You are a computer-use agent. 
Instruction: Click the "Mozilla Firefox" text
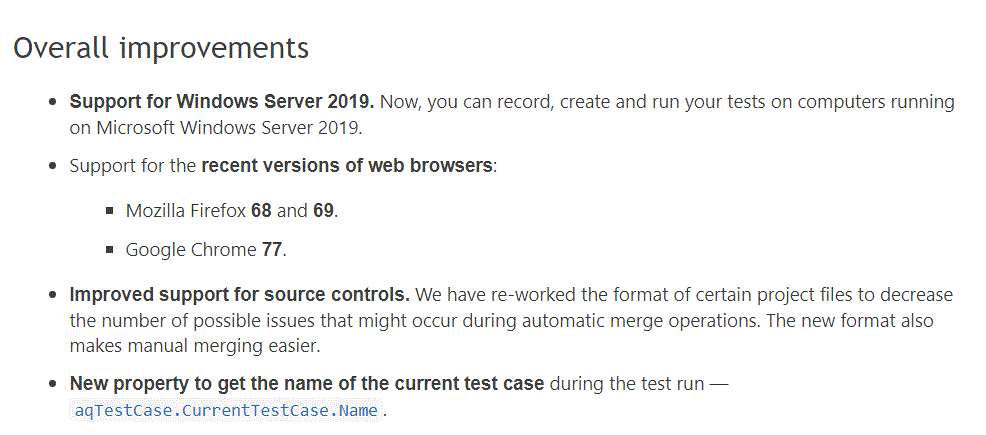click(186, 211)
